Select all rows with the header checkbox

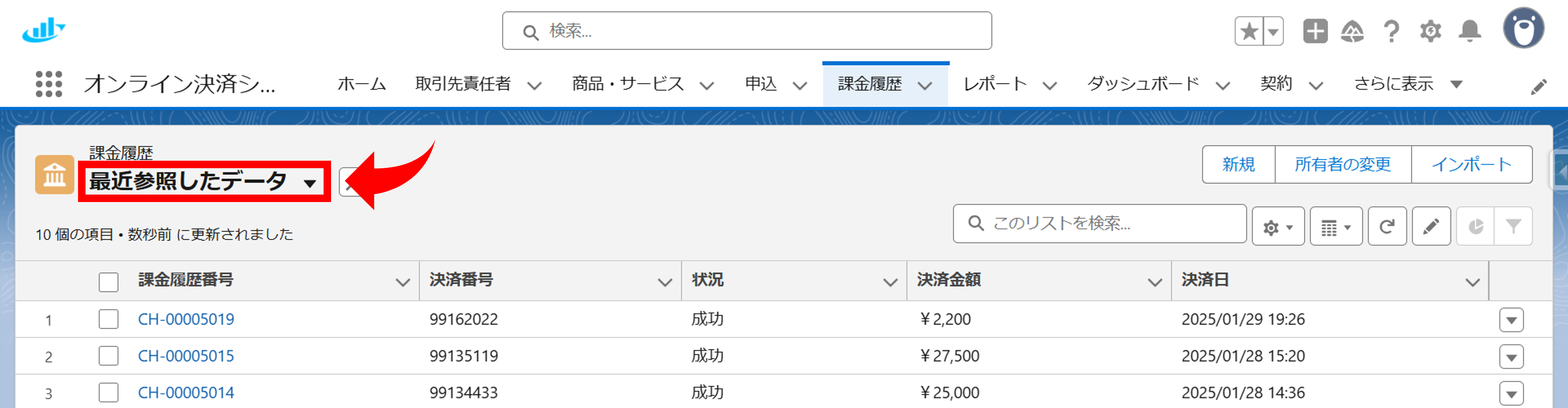tap(108, 281)
